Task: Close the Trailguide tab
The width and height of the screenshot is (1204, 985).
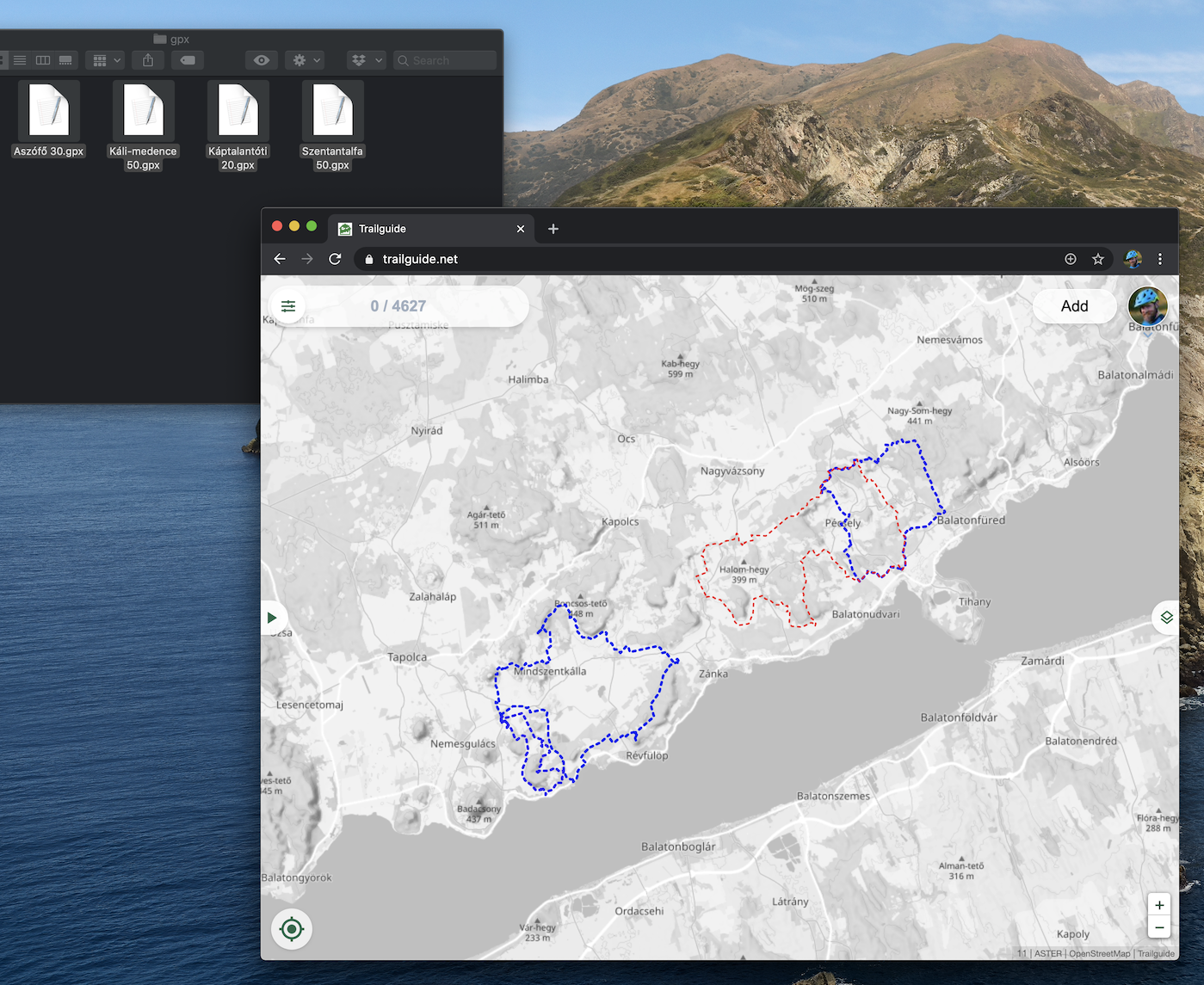Action: pyautogui.click(x=521, y=229)
